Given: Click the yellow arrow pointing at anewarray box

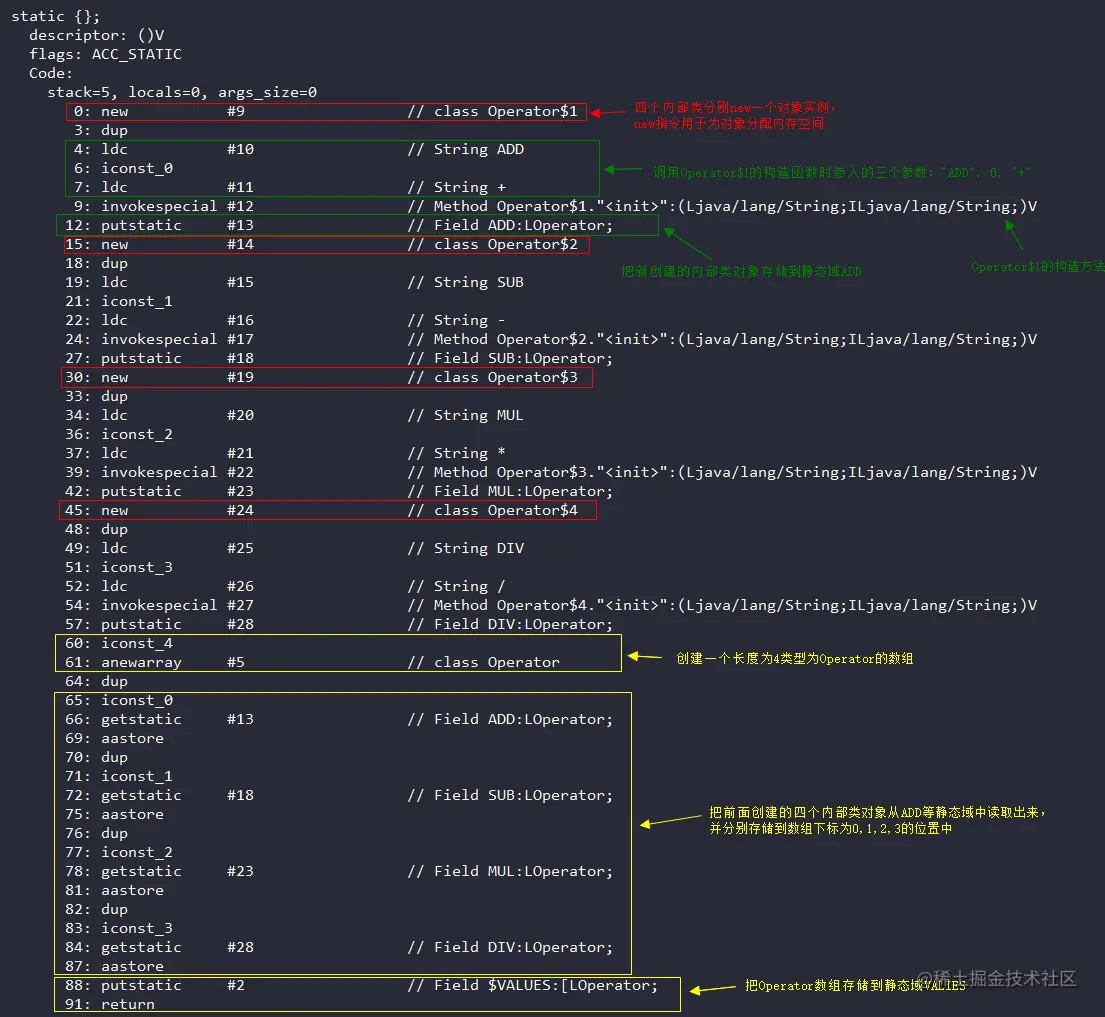Looking at the screenshot, I should [x=646, y=658].
